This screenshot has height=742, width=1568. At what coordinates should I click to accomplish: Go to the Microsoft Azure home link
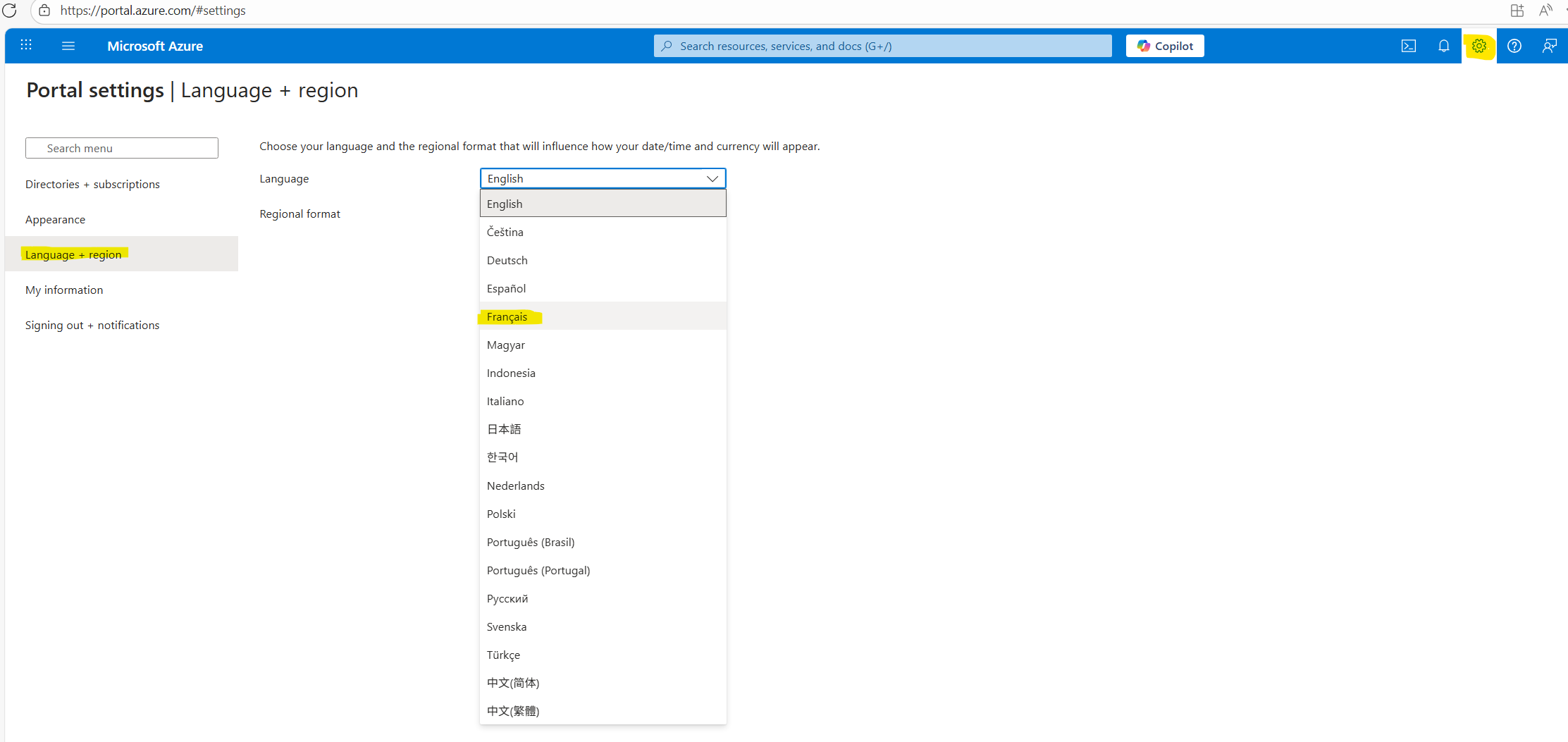click(x=155, y=46)
